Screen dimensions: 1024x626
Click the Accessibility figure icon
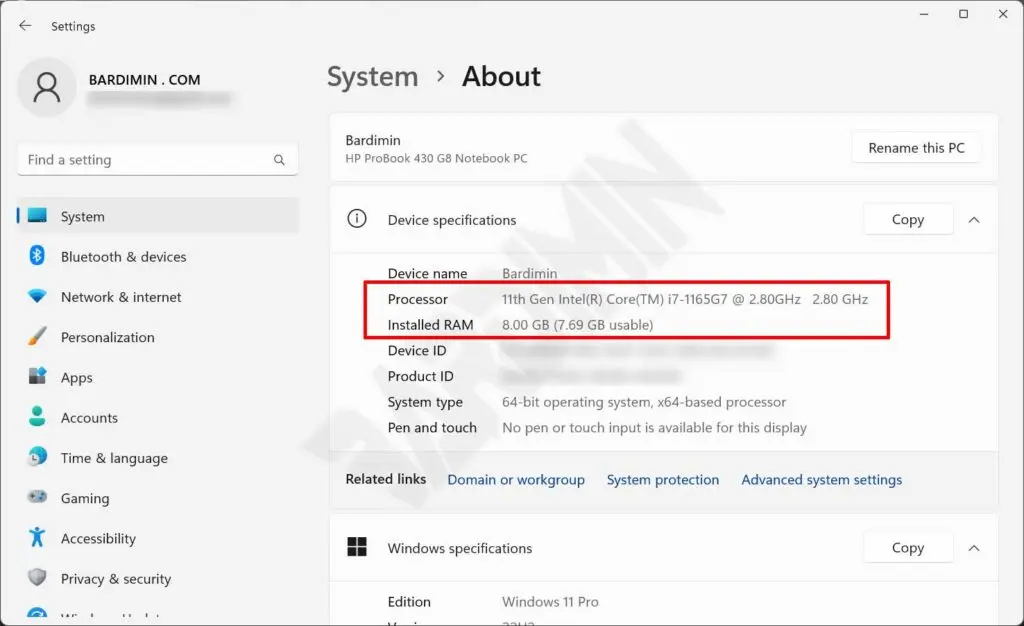point(37,537)
